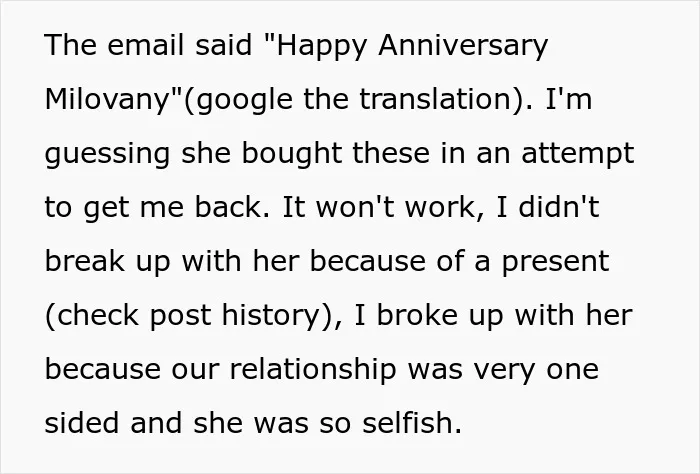The image size is (700, 474).
Task: Click the word "email" in the opening sentence
Action: coord(146,45)
